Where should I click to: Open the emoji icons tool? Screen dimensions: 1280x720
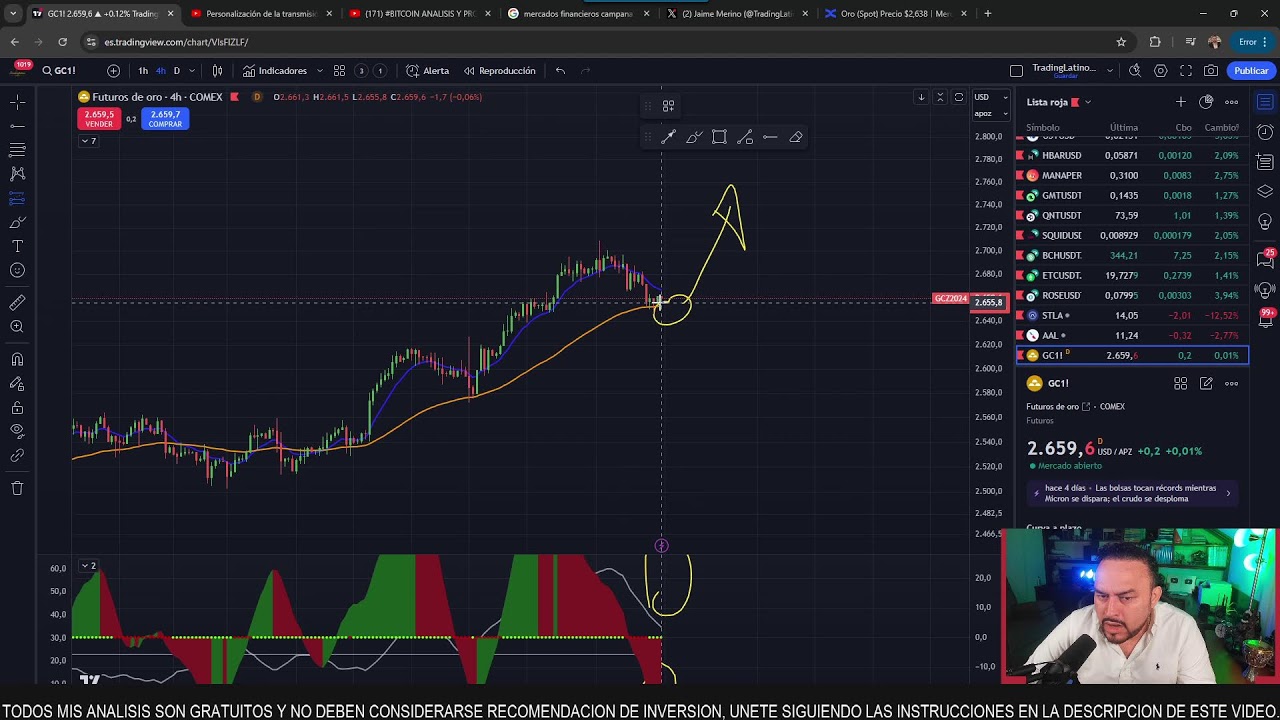(x=17, y=270)
